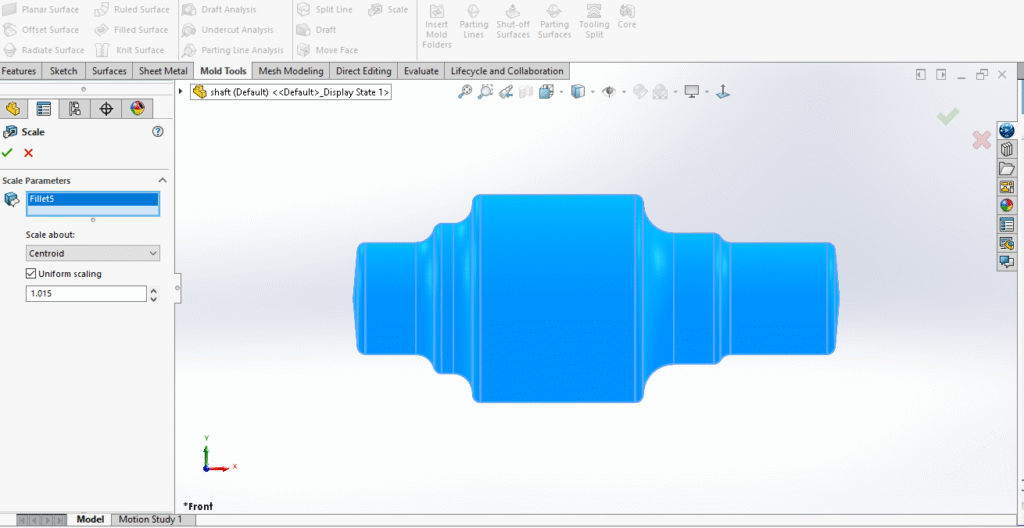Click Zoom to Fit icon
The height and width of the screenshot is (528, 1024).
[x=465, y=92]
